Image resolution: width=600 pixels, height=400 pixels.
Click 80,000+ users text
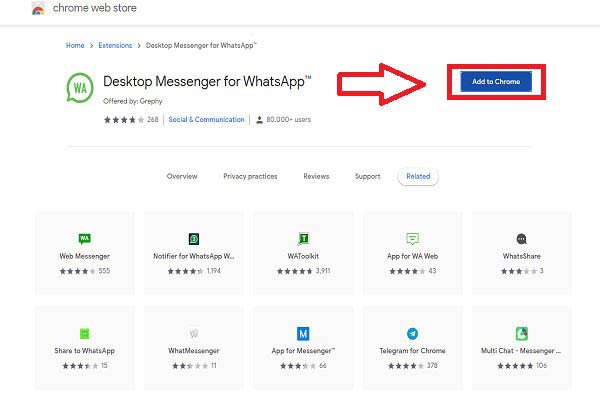[x=289, y=119]
